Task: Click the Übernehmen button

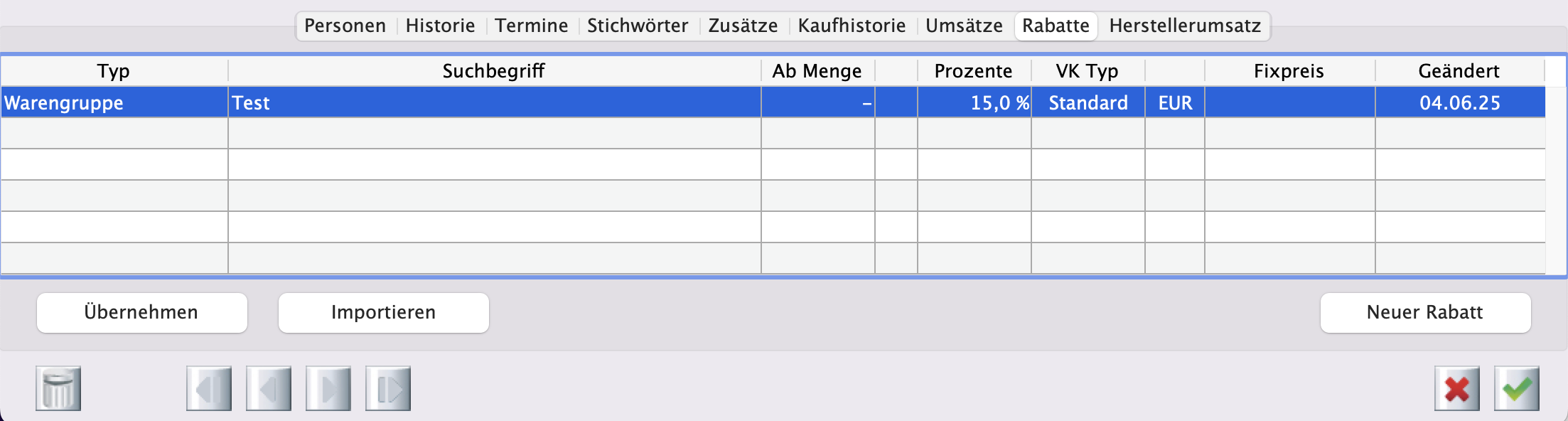Action: (x=141, y=312)
